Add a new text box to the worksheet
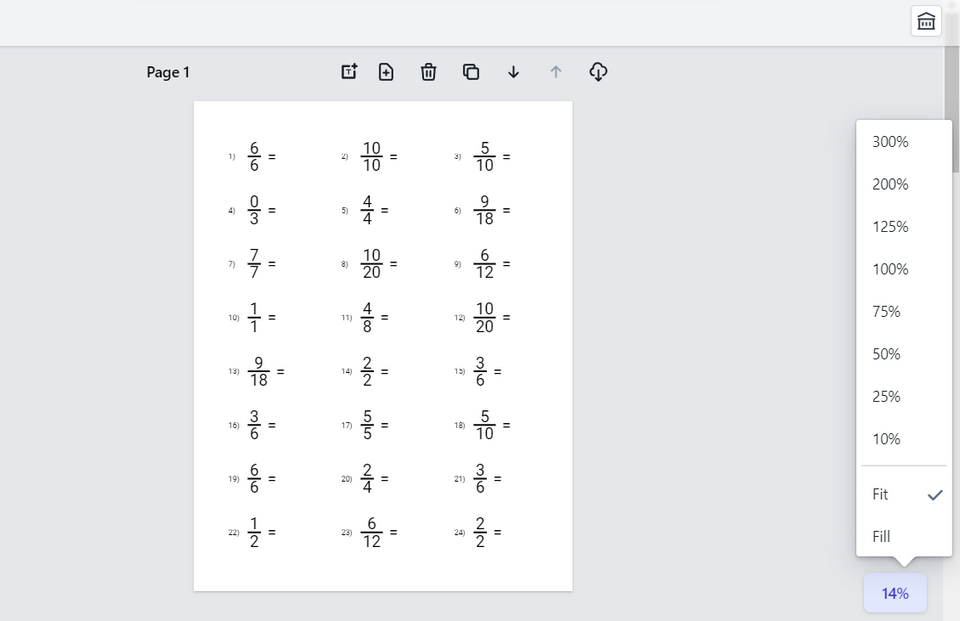 pos(348,71)
